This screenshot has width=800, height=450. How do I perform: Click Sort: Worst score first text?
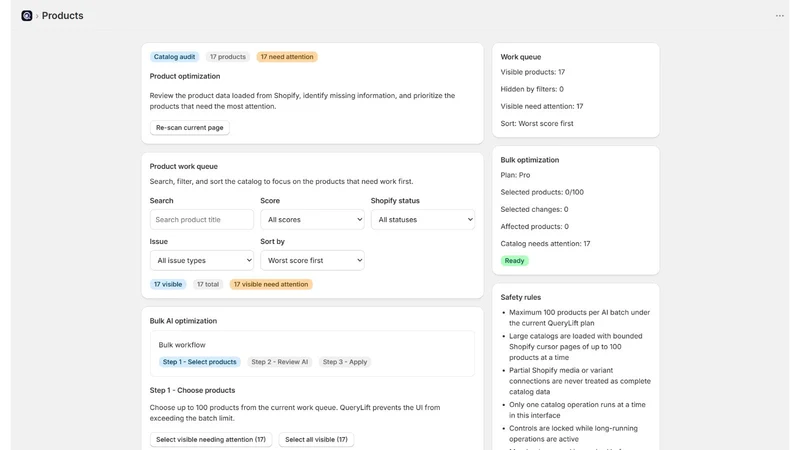click(537, 123)
